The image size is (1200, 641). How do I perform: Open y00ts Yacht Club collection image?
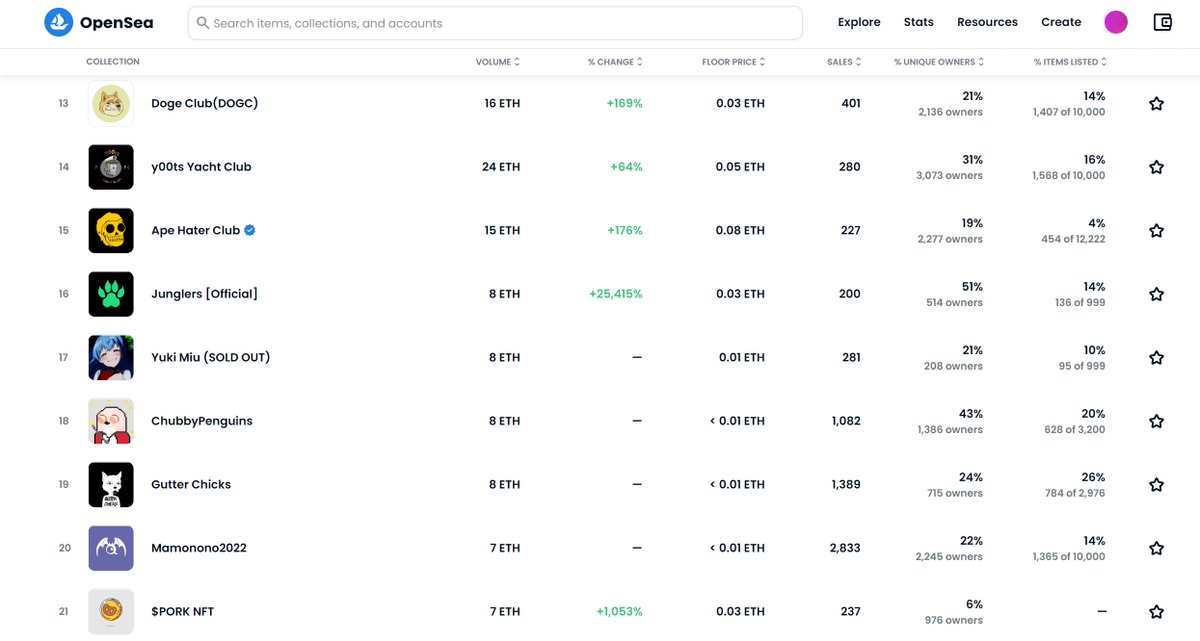pos(111,167)
